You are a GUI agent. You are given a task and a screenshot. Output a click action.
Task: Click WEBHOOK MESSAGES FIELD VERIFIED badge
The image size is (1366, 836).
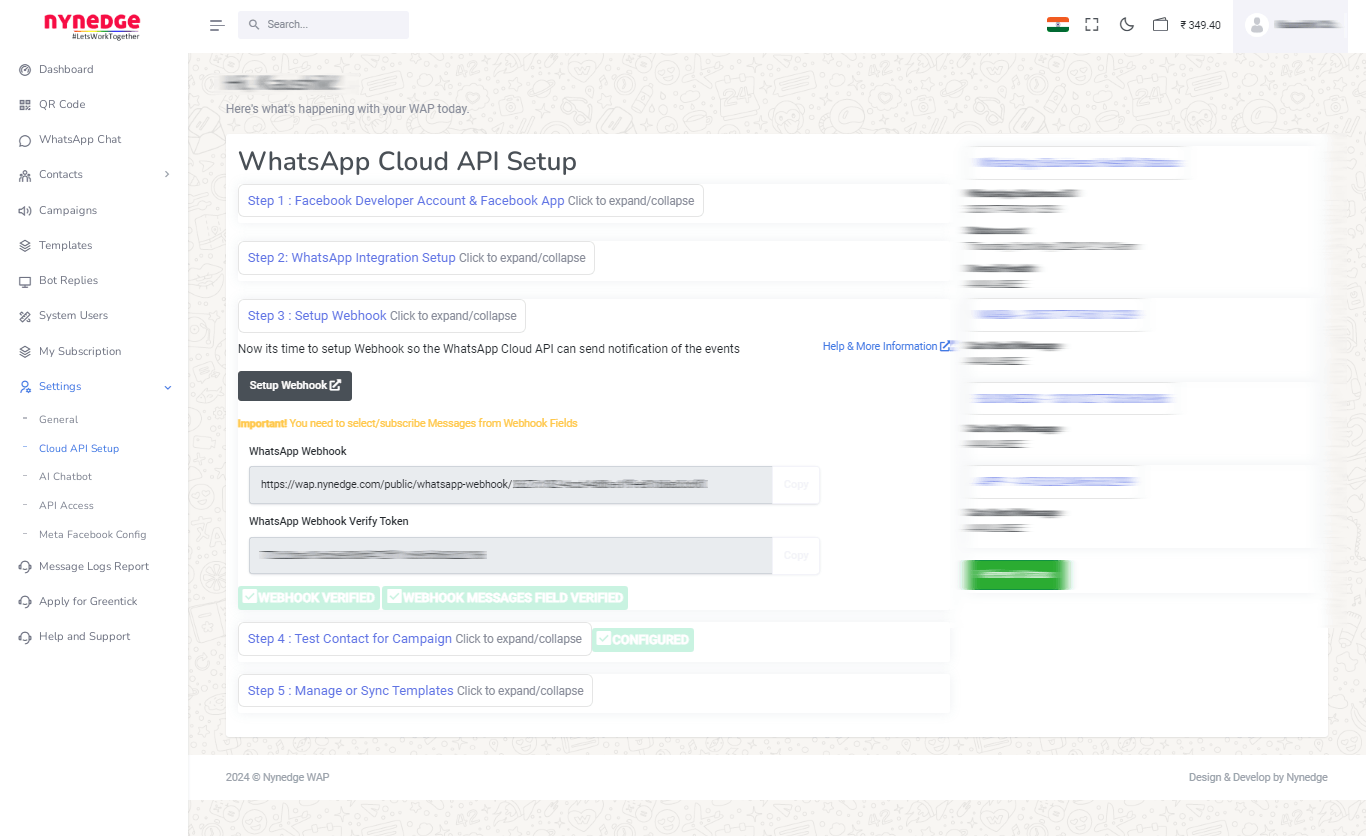point(505,598)
